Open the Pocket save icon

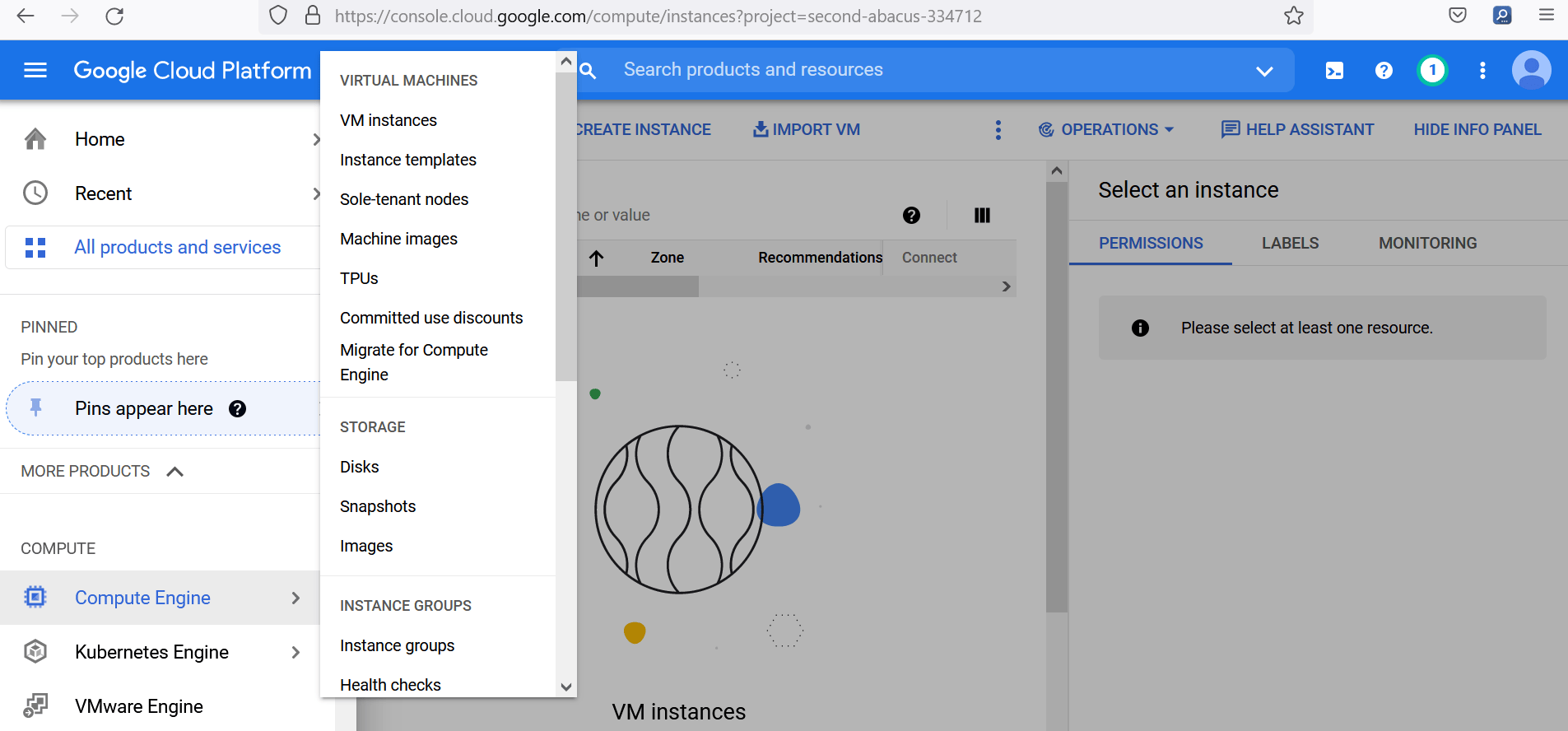coord(1458,15)
